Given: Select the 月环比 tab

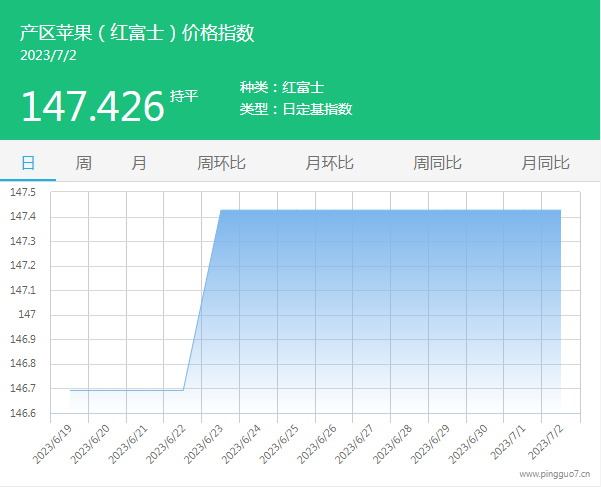Looking at the screenshot, I should click(329, 163).
